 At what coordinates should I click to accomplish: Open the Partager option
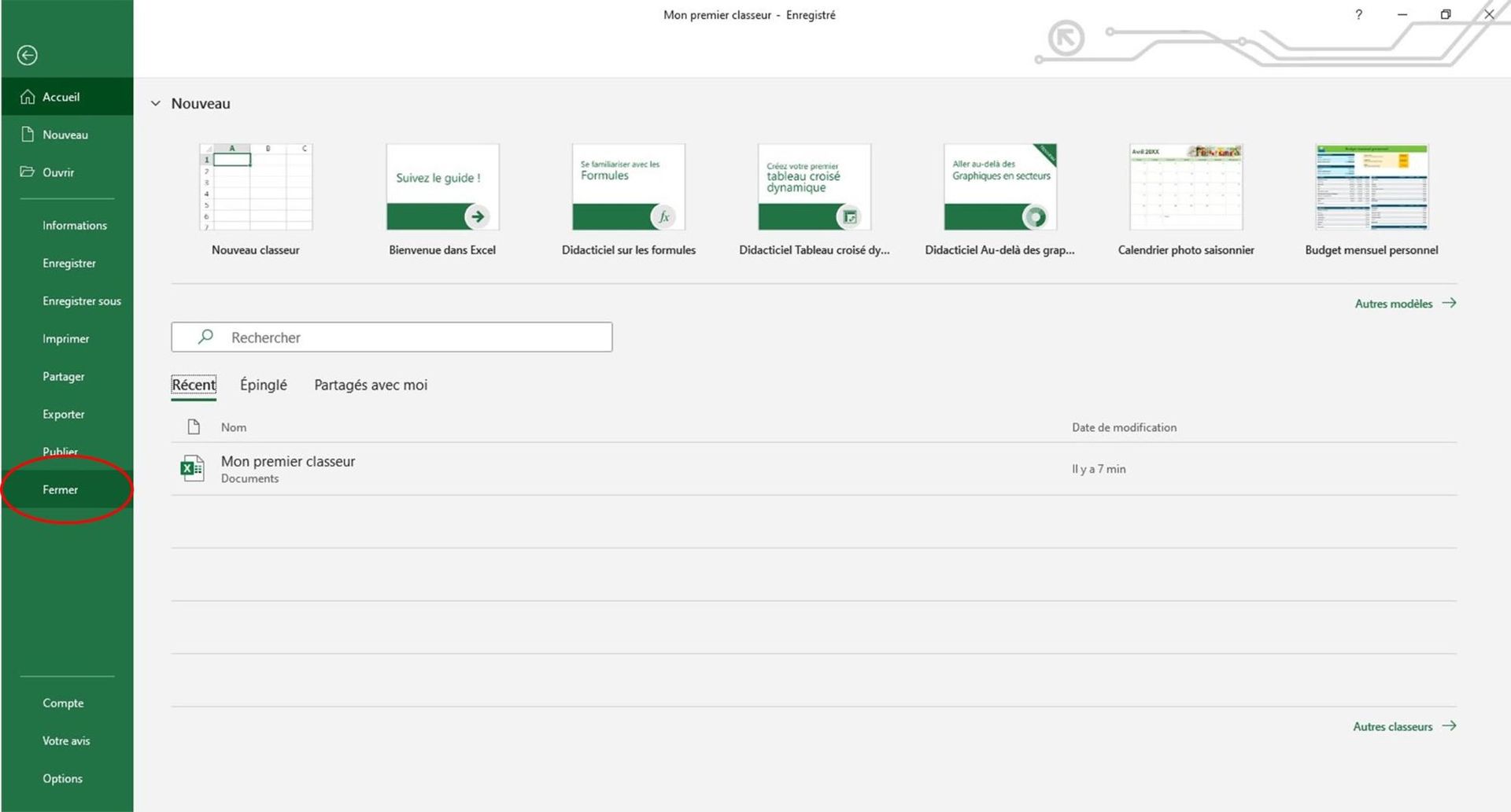point(67,377)
